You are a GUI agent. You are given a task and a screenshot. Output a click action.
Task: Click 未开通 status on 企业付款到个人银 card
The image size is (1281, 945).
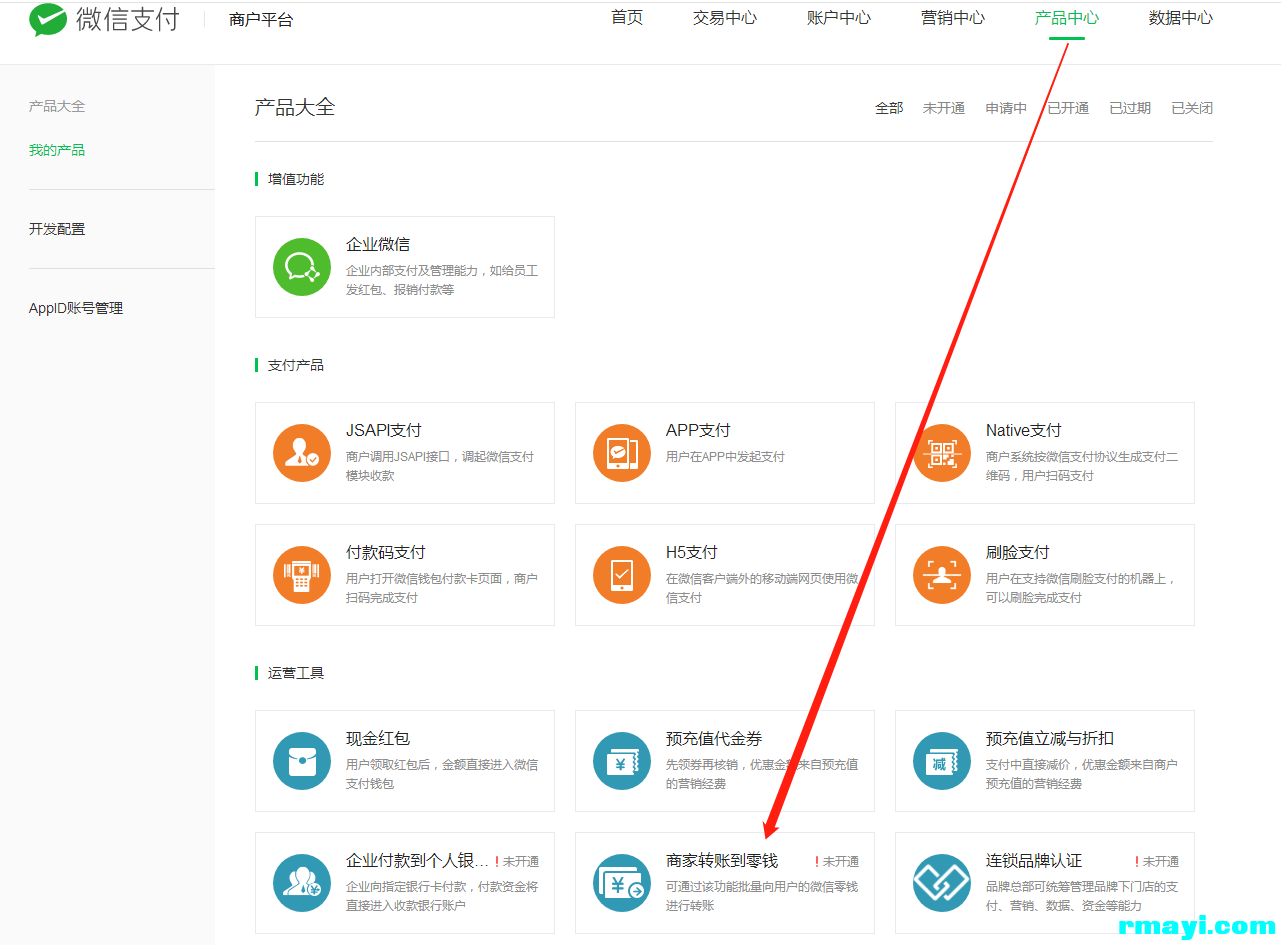[x=521, y=861]
